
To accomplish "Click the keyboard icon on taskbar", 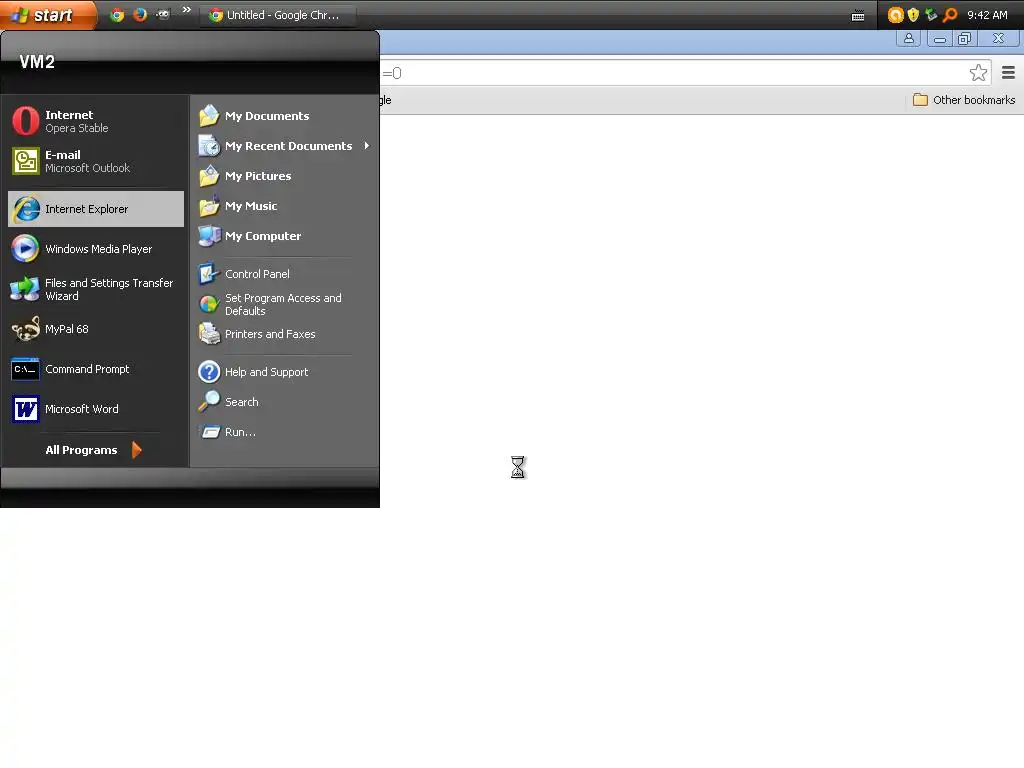I will click(858, 16).
